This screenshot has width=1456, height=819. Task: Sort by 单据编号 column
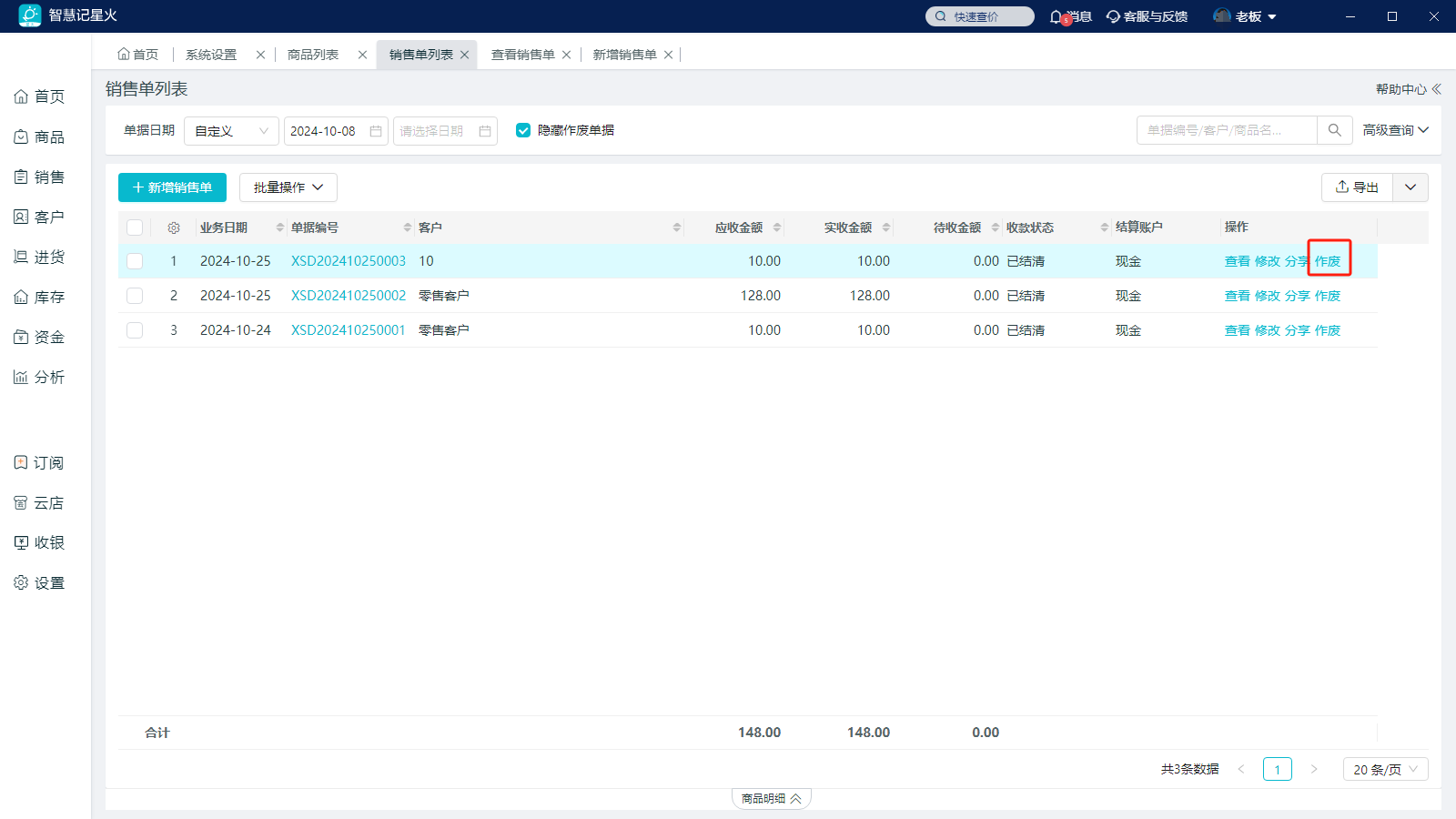[408, 227]
